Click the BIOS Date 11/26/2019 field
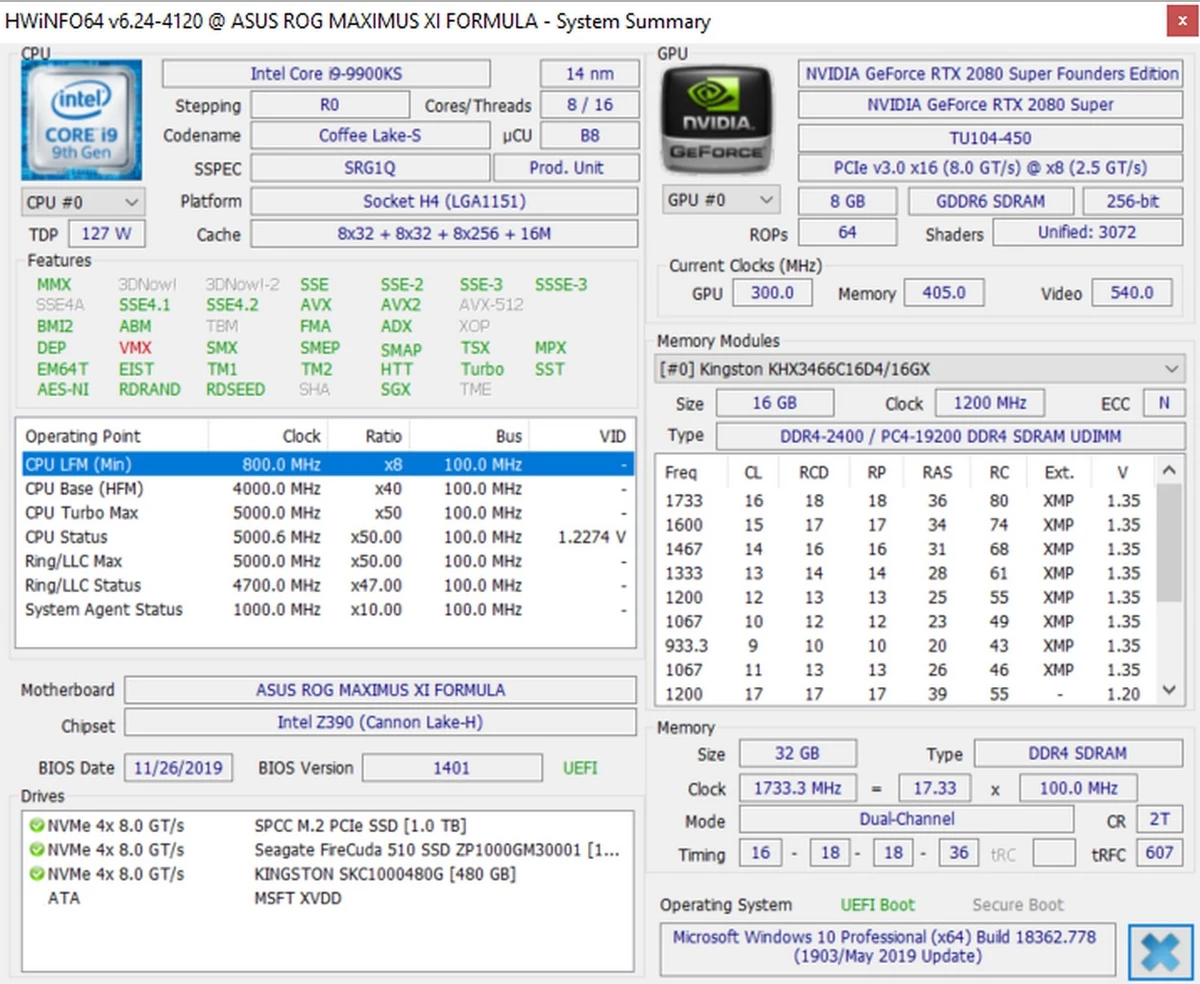 [x=179, y=768]
